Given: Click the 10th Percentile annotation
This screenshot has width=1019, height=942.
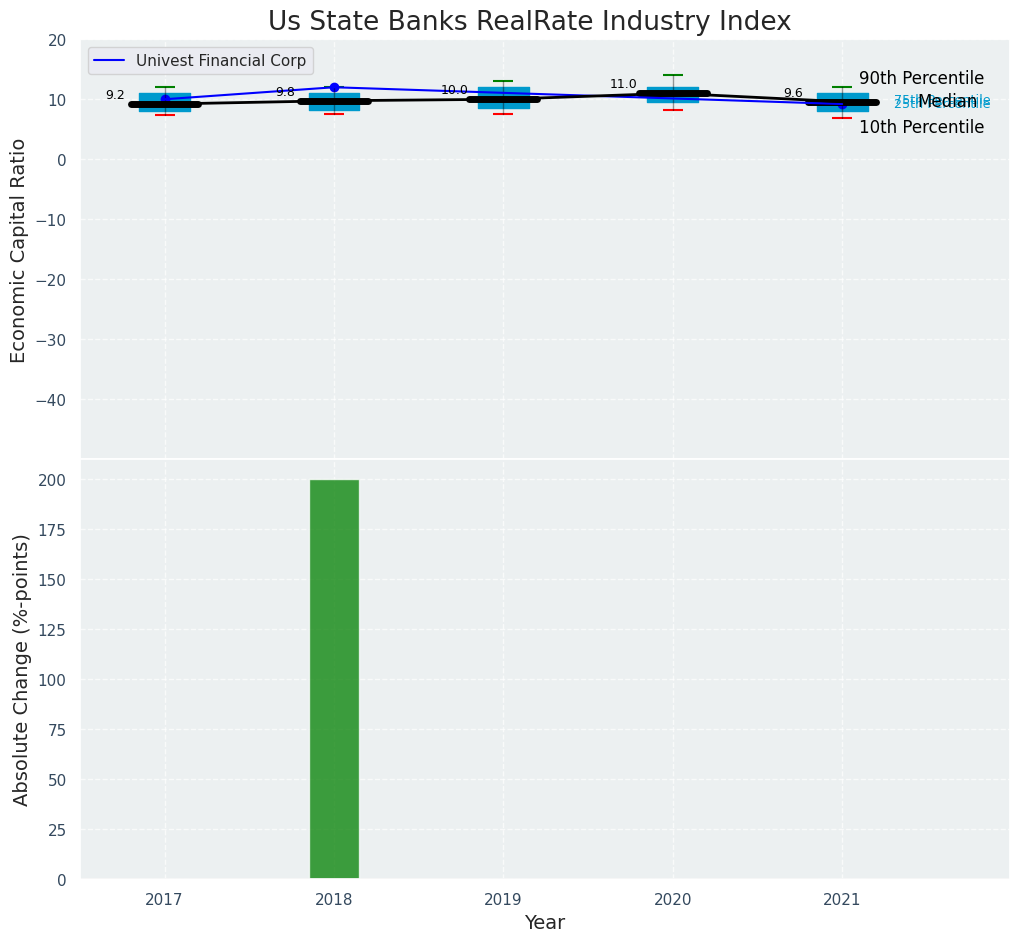Looking at the screenshot, I should 921,127.
